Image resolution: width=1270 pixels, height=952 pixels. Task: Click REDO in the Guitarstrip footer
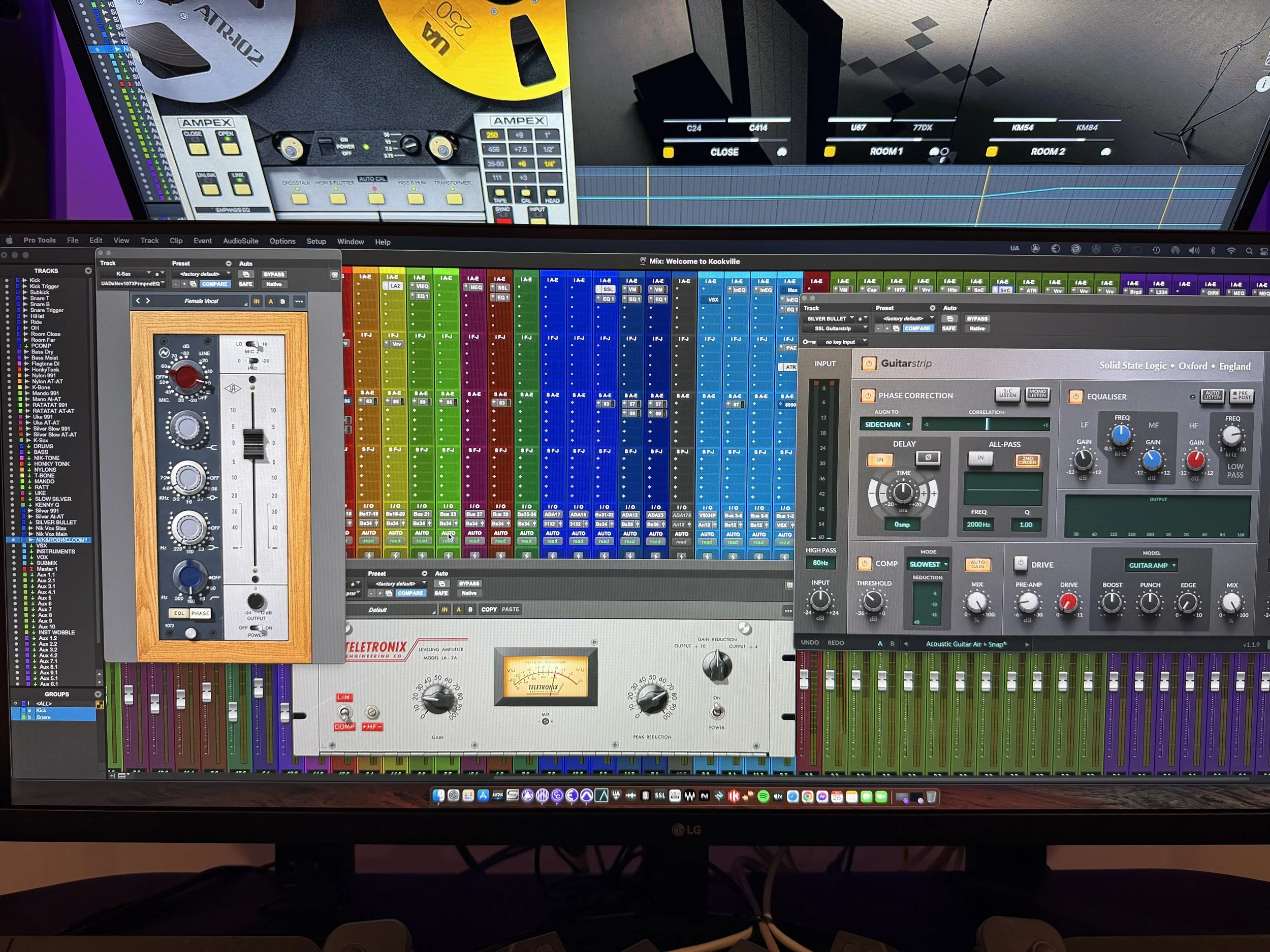[x=835, y=643]
